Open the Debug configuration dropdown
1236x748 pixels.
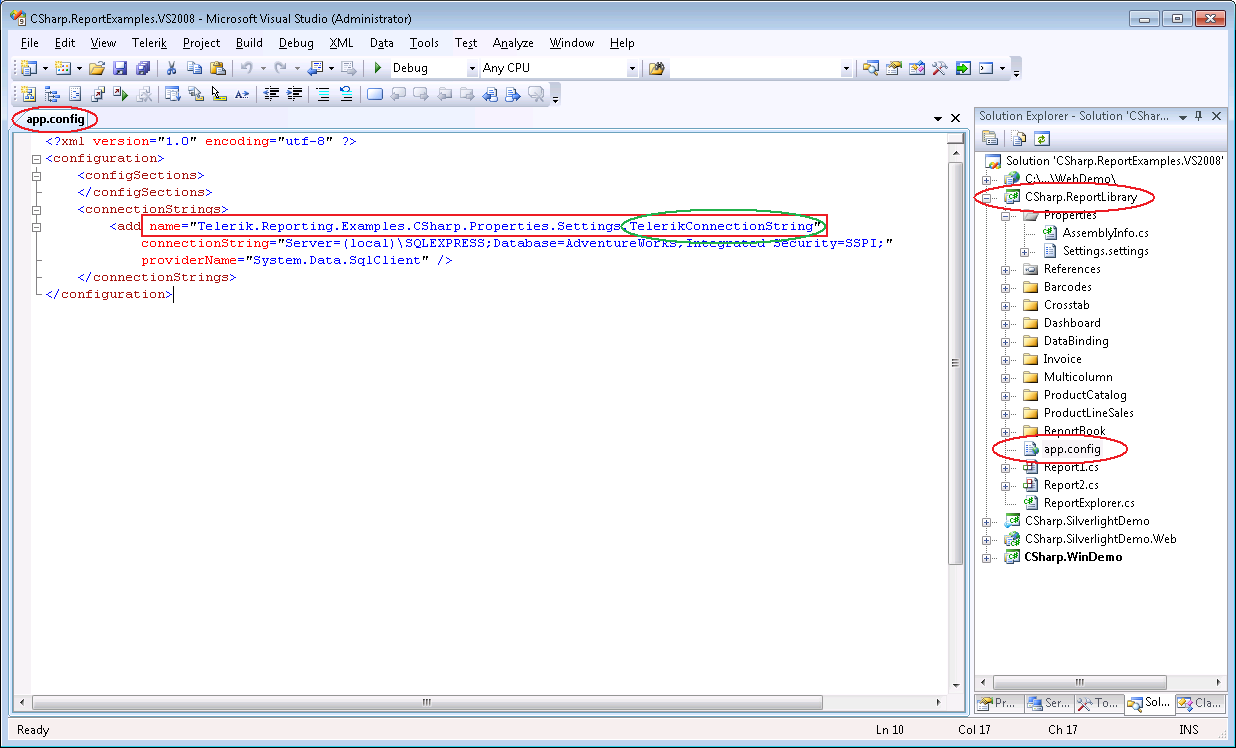[473, 68]
